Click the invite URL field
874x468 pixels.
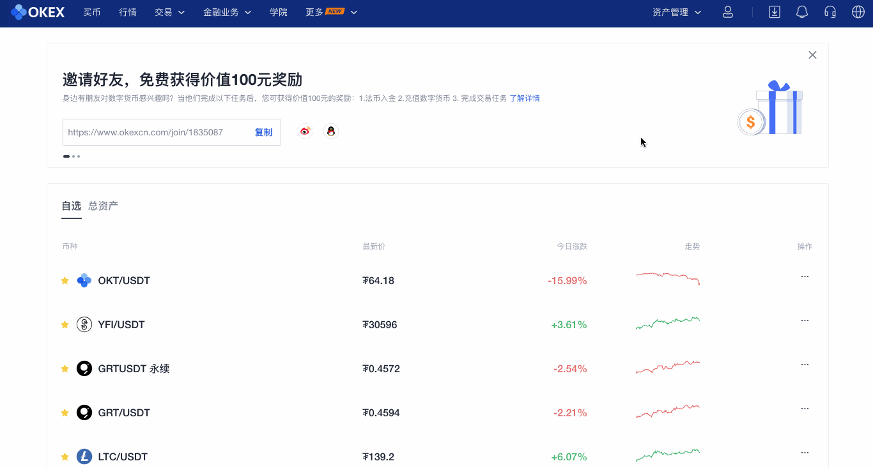click(x=171, y=132)
